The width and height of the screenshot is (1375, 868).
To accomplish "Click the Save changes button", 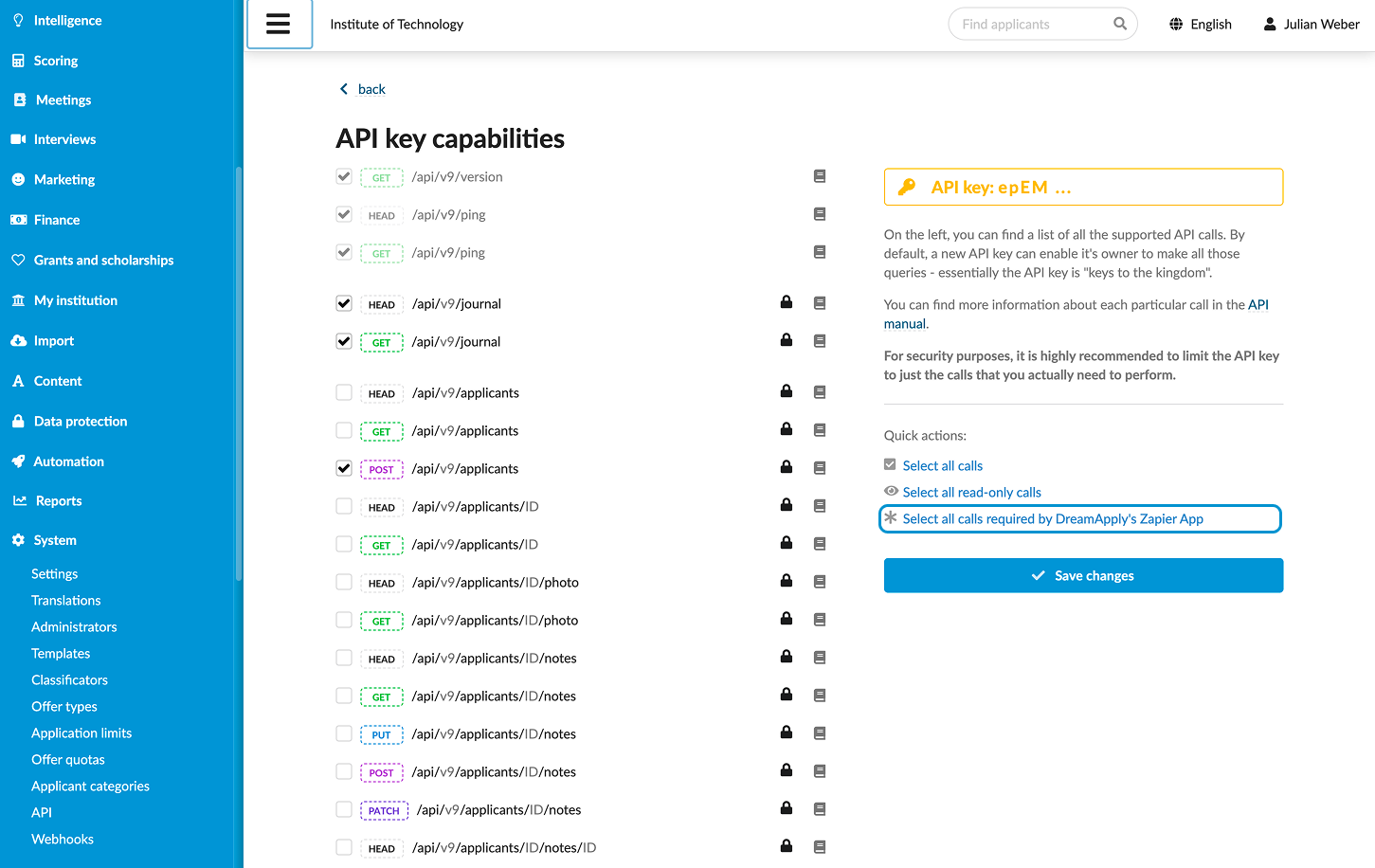I will pyautogui.click(x=1083, y=575).
